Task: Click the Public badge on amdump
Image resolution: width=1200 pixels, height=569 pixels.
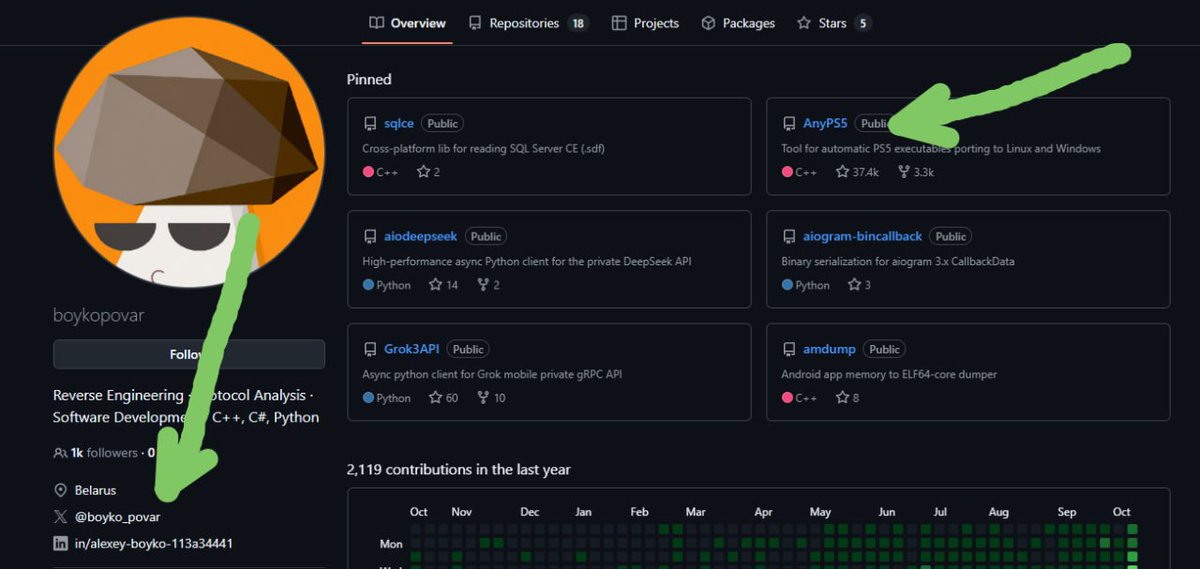Action: 884,350
